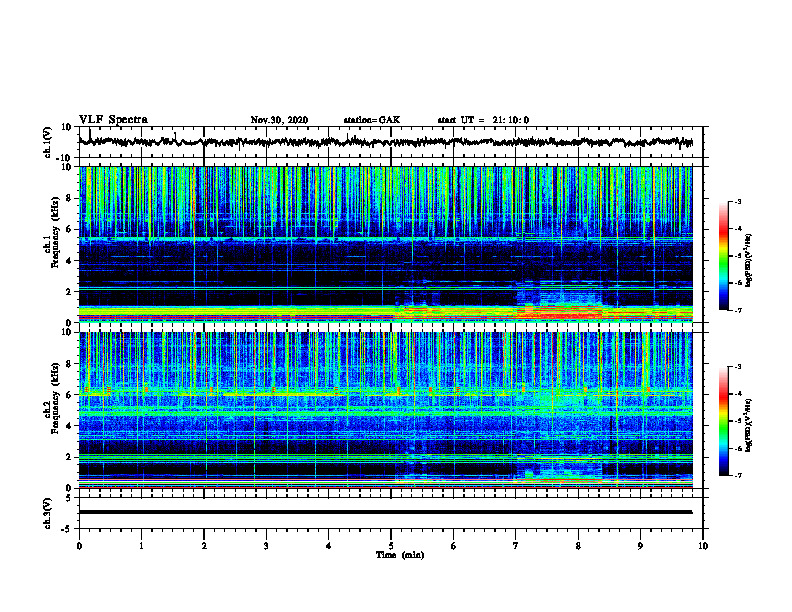Screen dimensions: 792x612
Task: Click the ch.1 PSD color scale bar
Action: [x=723, y=256]
